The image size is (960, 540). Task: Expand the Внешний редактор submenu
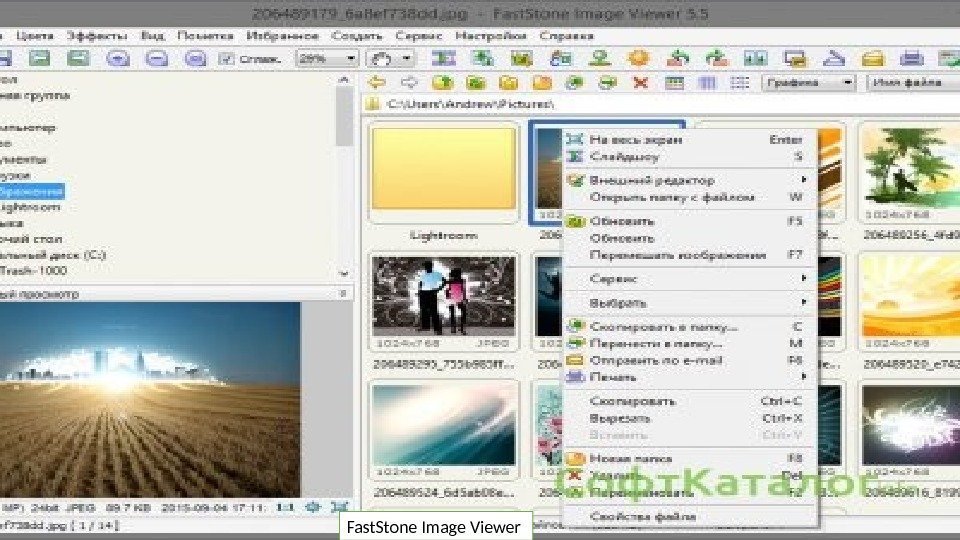click(x=689, y=180)
